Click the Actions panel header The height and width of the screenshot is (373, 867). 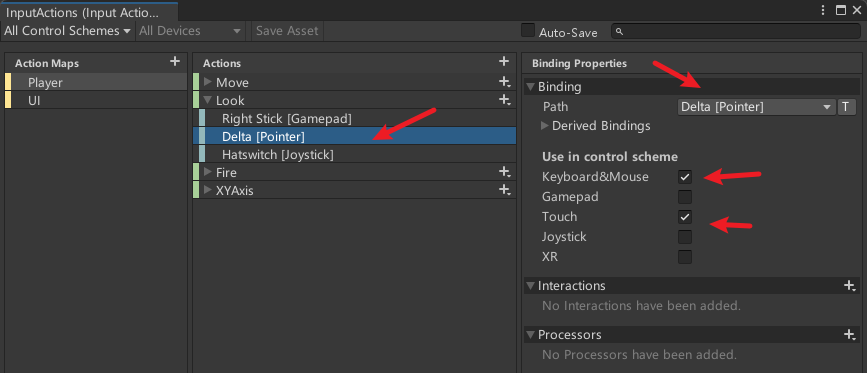(222, 64)
